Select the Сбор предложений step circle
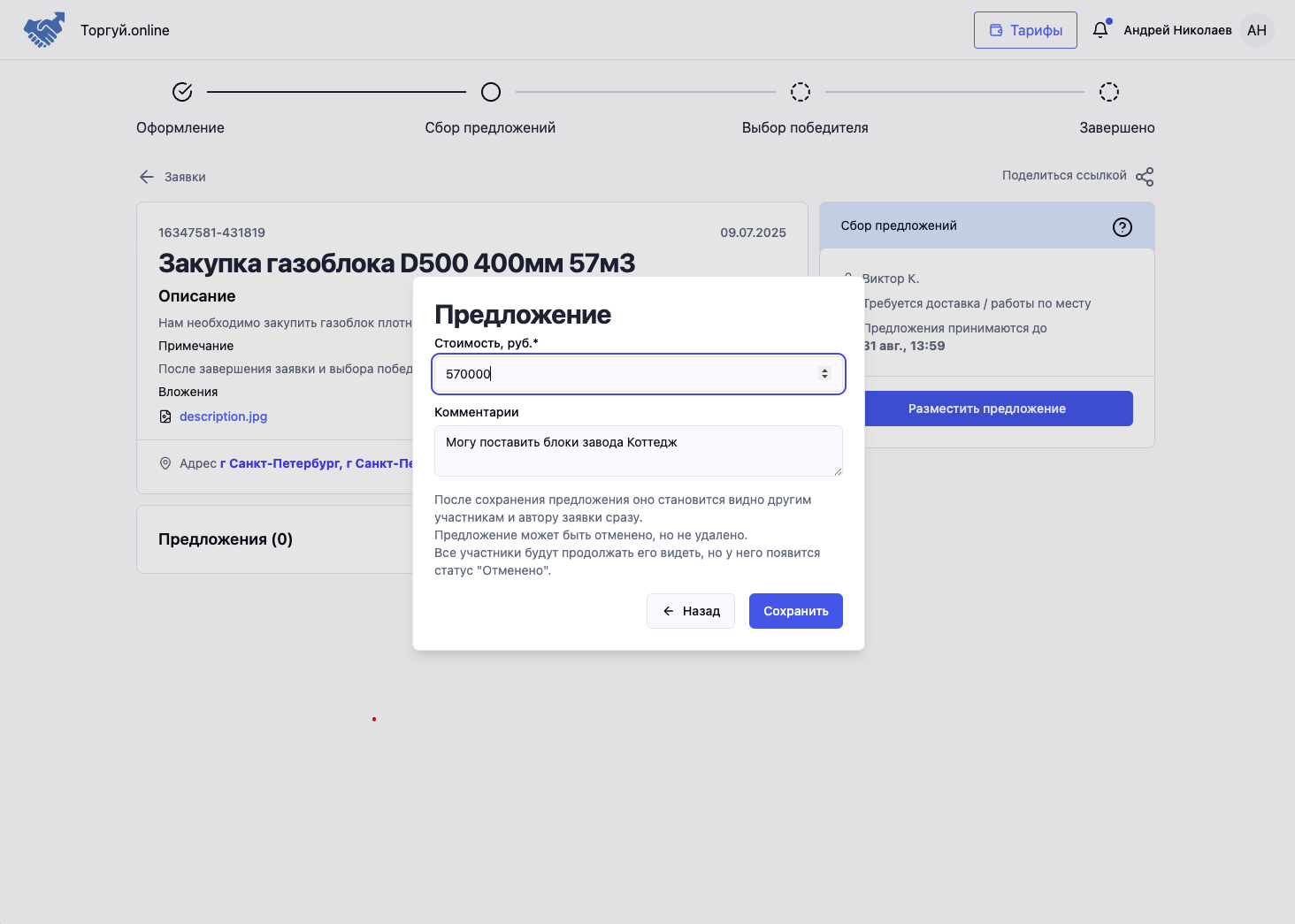The image size is (1295, 924). click(491, 92)
